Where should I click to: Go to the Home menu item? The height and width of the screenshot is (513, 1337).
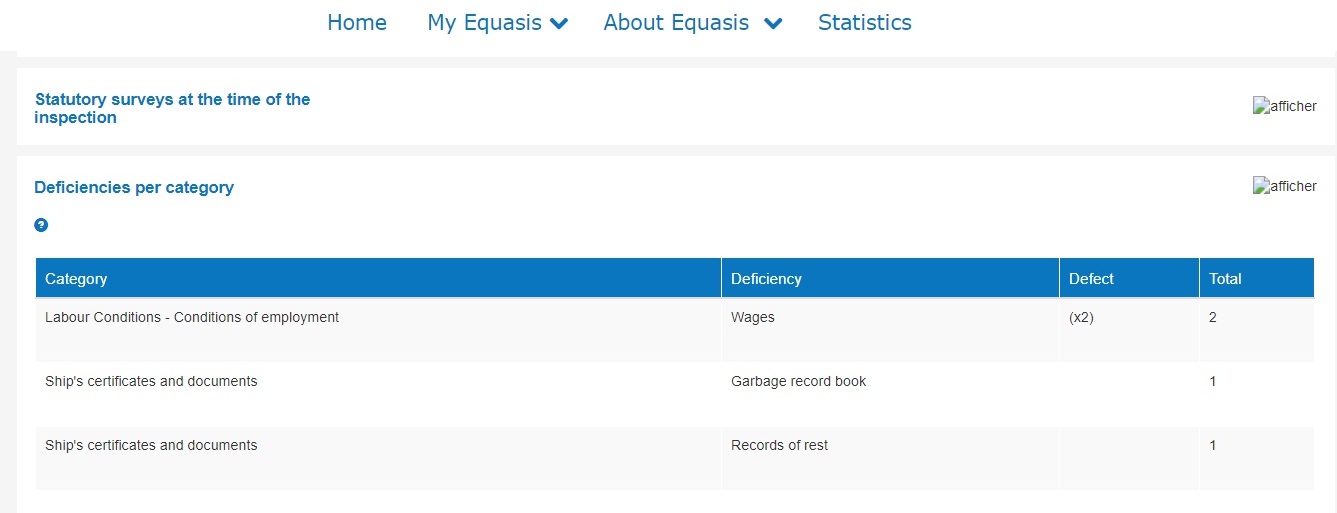pyautogui.click(x=357, y=22)
